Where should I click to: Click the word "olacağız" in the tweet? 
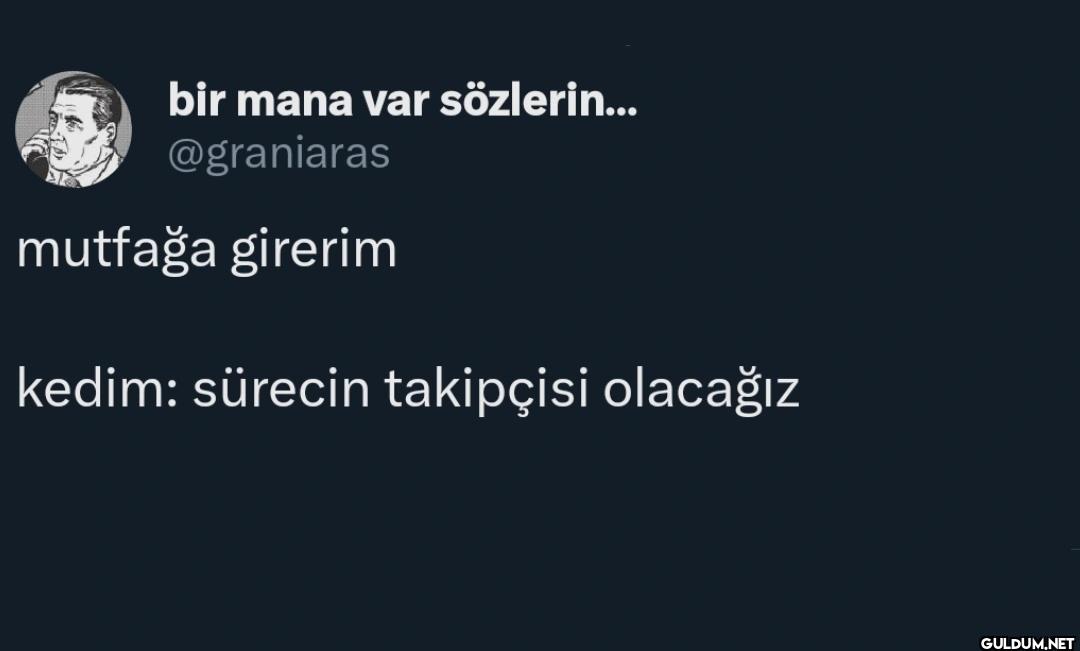point(700,391)
